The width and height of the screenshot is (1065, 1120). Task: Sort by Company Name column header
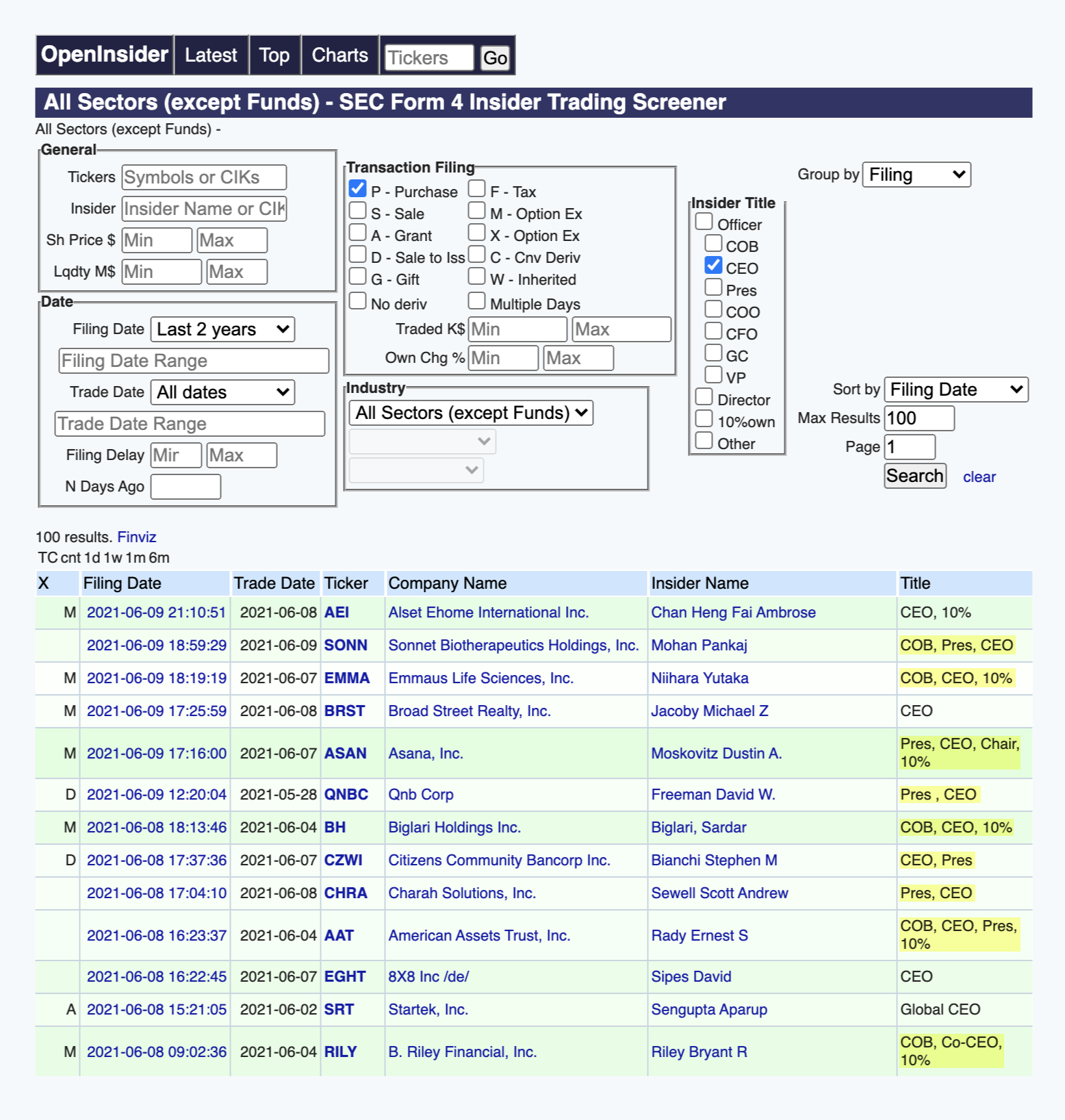point(447,583)
